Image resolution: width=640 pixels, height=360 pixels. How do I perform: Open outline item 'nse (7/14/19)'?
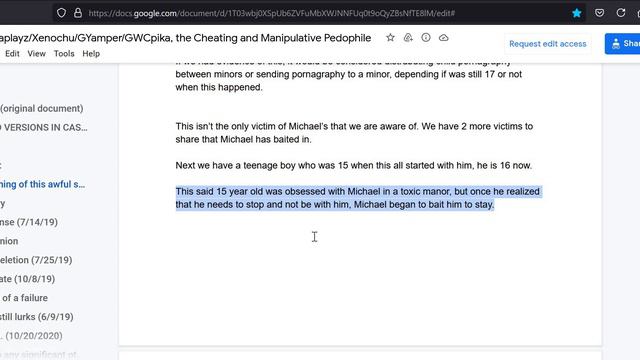(x=29, y=222)
